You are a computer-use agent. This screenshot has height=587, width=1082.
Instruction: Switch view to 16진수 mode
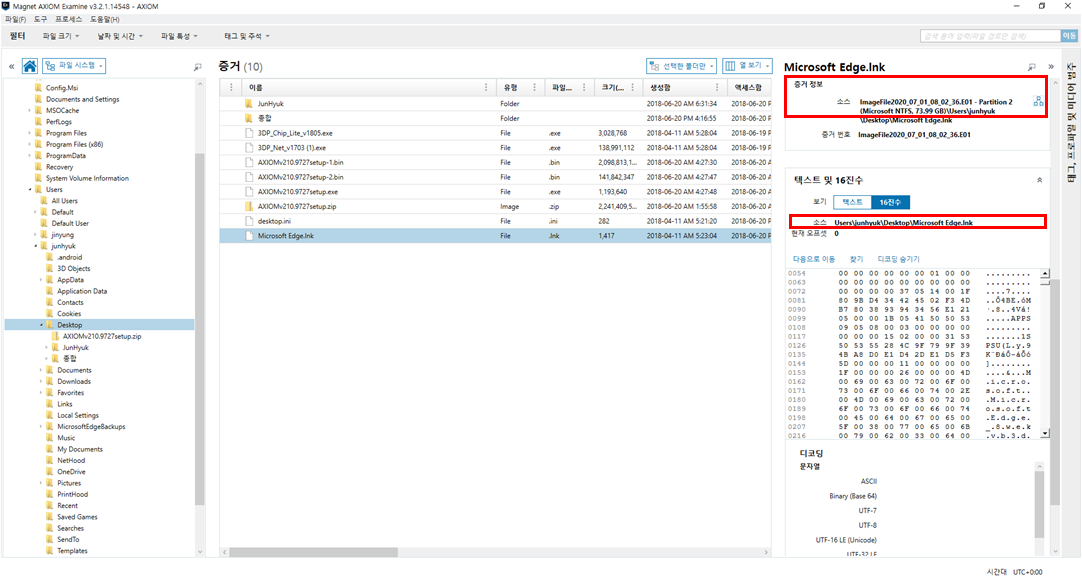pos(890,202)
